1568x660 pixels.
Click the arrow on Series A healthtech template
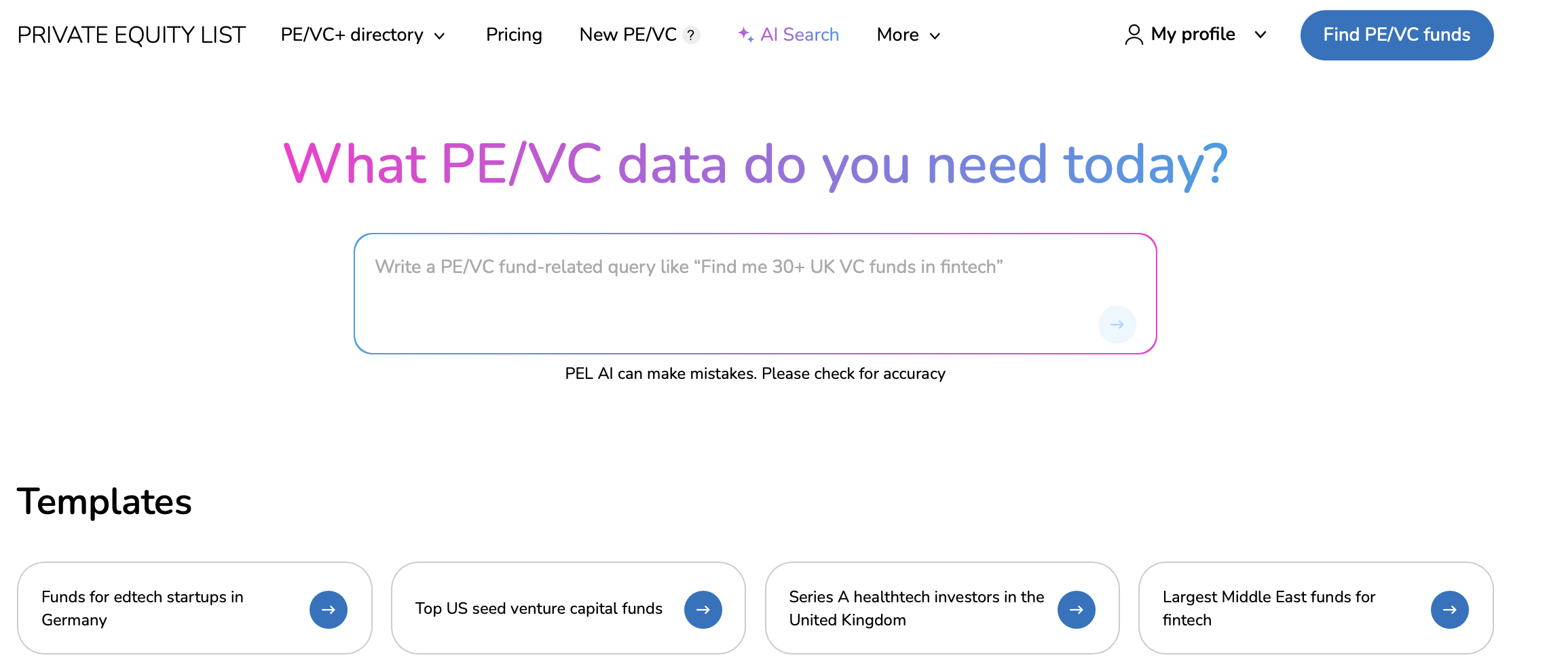click(x=1077, y=609)
